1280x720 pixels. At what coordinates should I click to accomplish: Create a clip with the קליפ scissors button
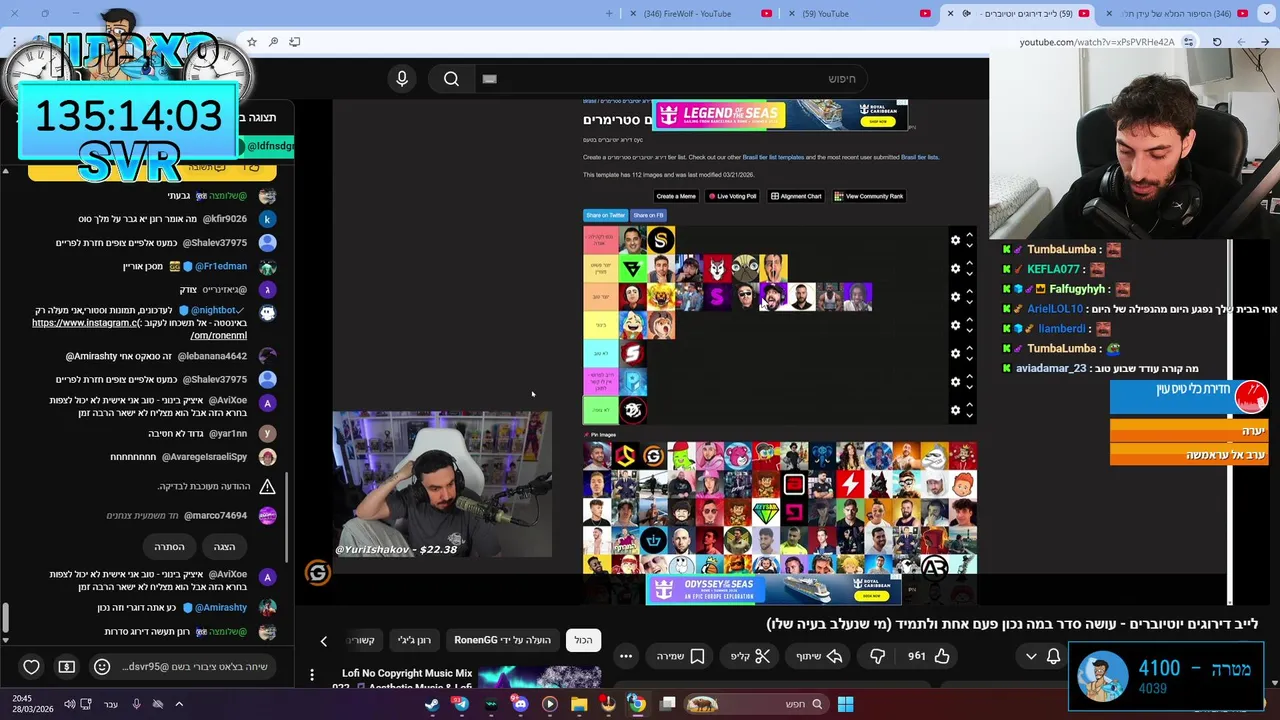point(750,656)
